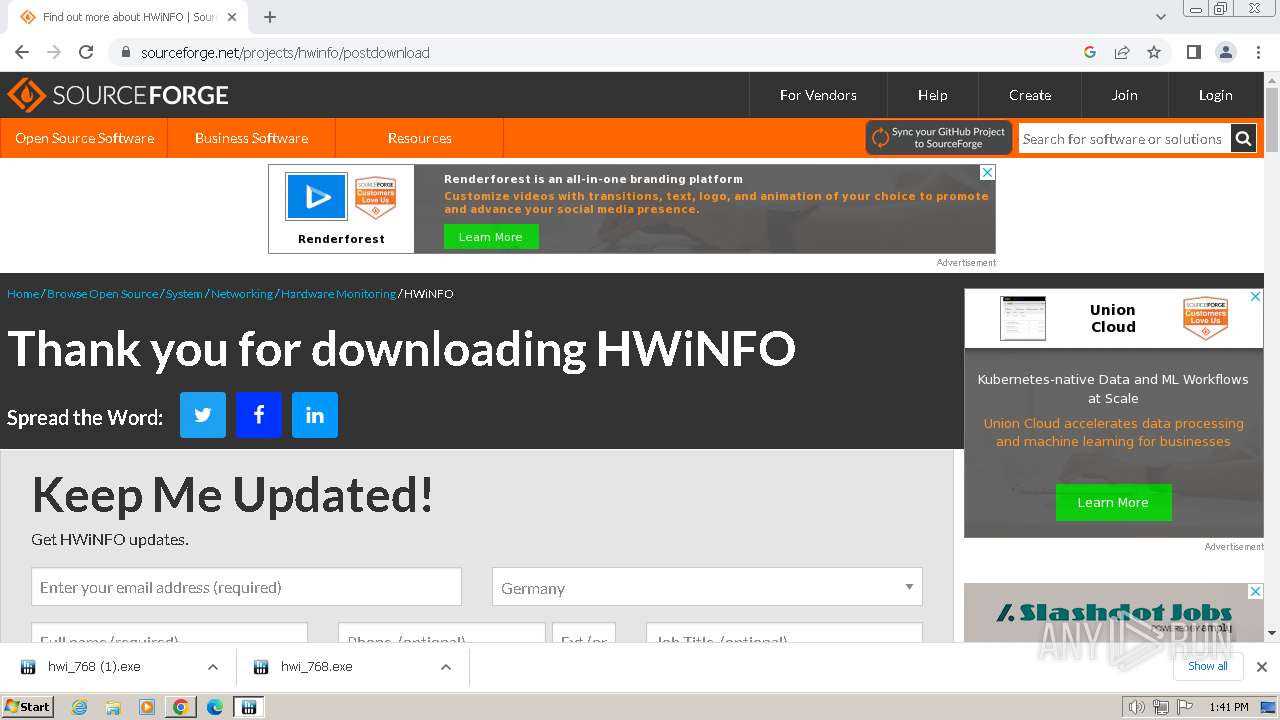Close the Slashdot Jobs ad

coord(1255,592)
